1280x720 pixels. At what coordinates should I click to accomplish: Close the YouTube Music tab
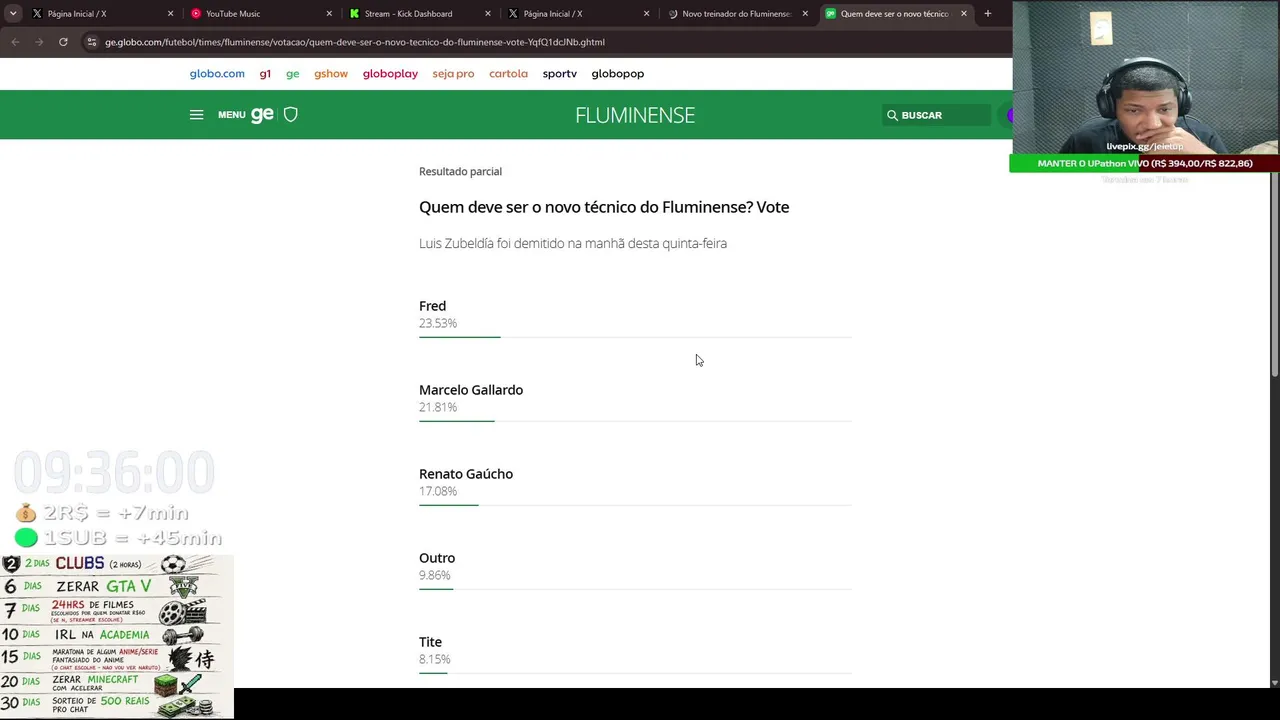pyautogui.click(x=329, y=14)
